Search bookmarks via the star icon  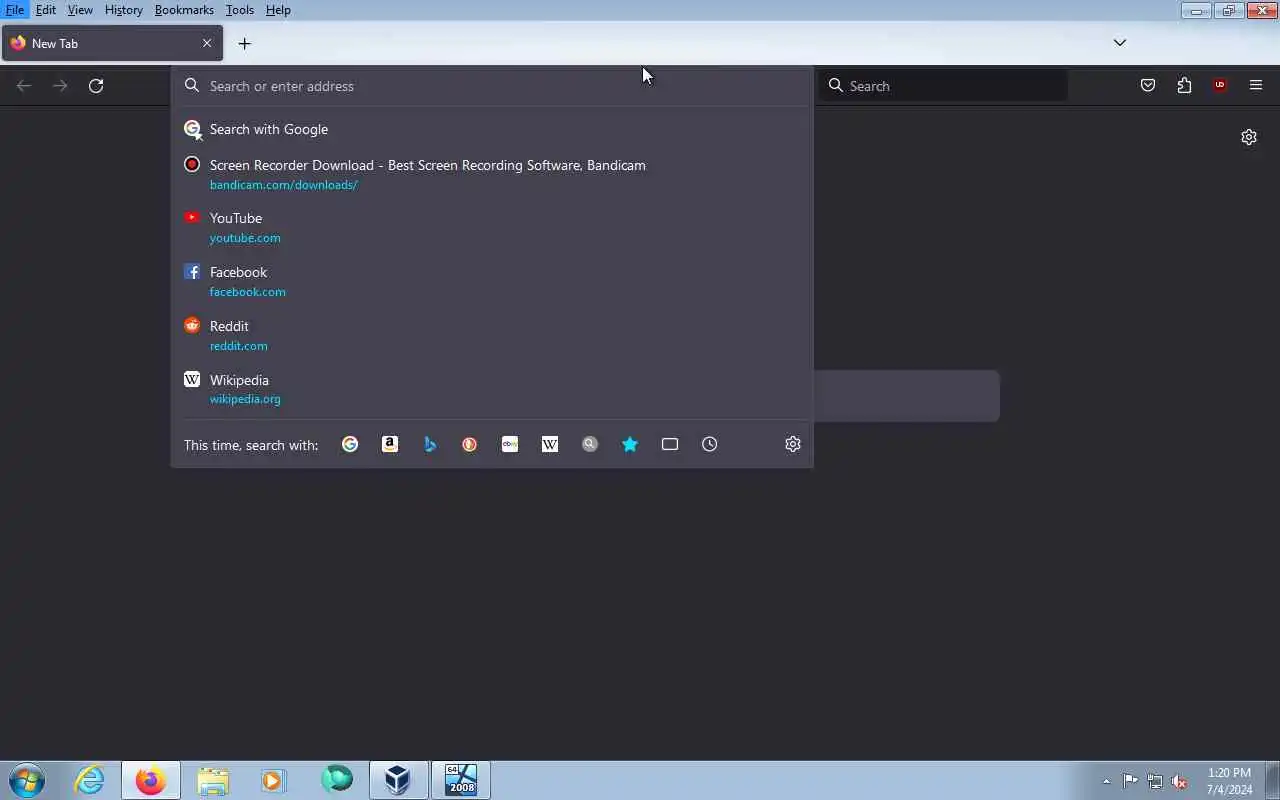click(x=630, y=444)
